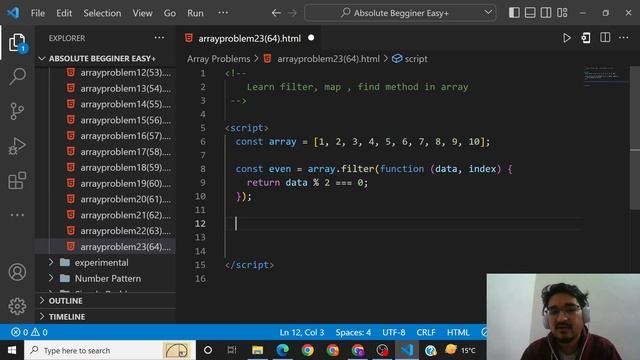Change language mode HTML status item
Image resolution: width=640 pixels, height=360 pixels.
(x=458, y=332)
